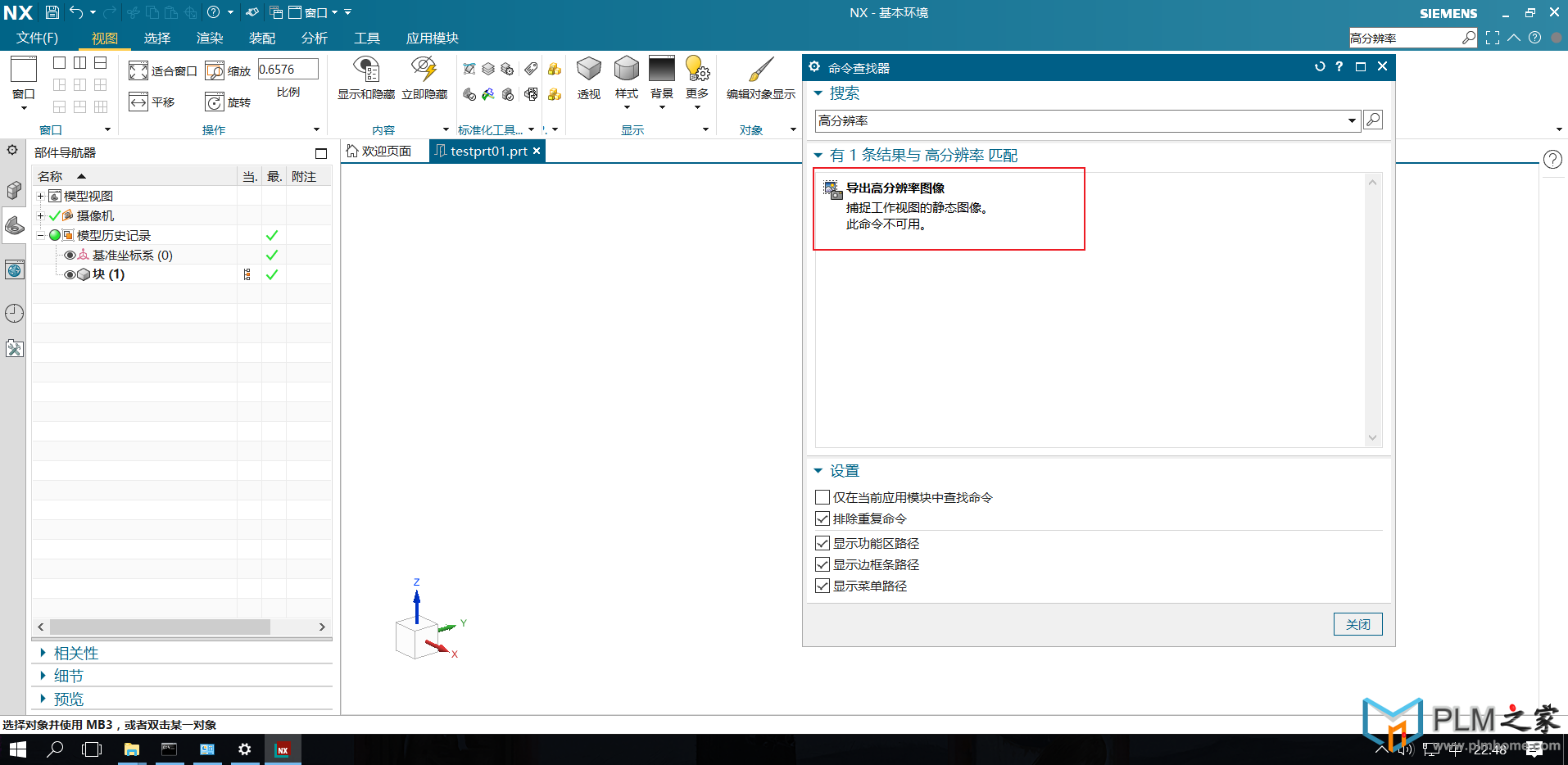Open Command Finder help question mark

[1339, 67]
